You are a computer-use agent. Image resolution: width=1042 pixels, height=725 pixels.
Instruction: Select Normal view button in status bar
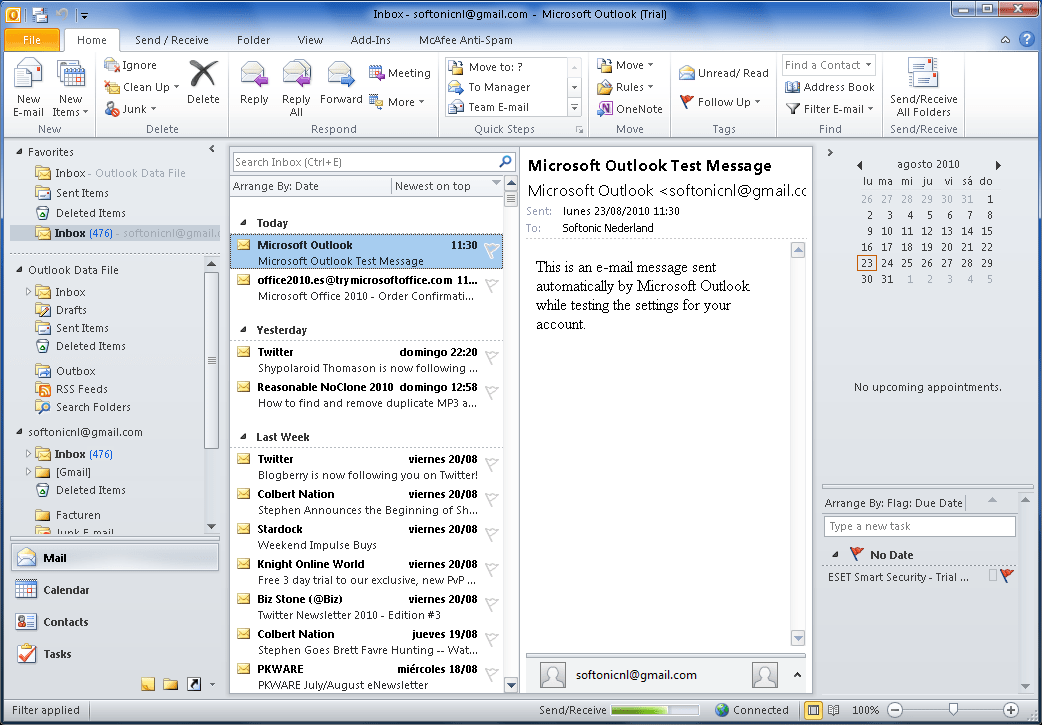[813, 710]
